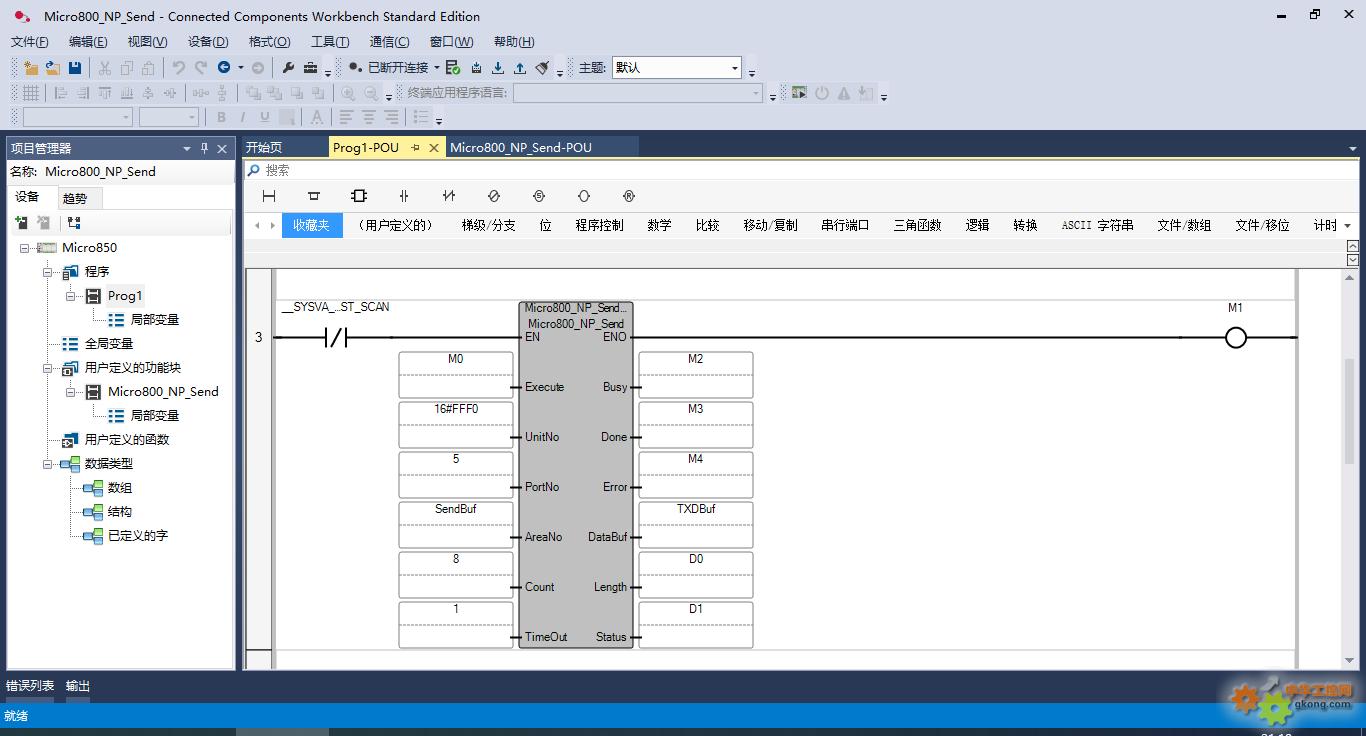The height and width of the screenshot is (736, 1366).
Task: Switch to the 趋势 tab
Action: 75,198
